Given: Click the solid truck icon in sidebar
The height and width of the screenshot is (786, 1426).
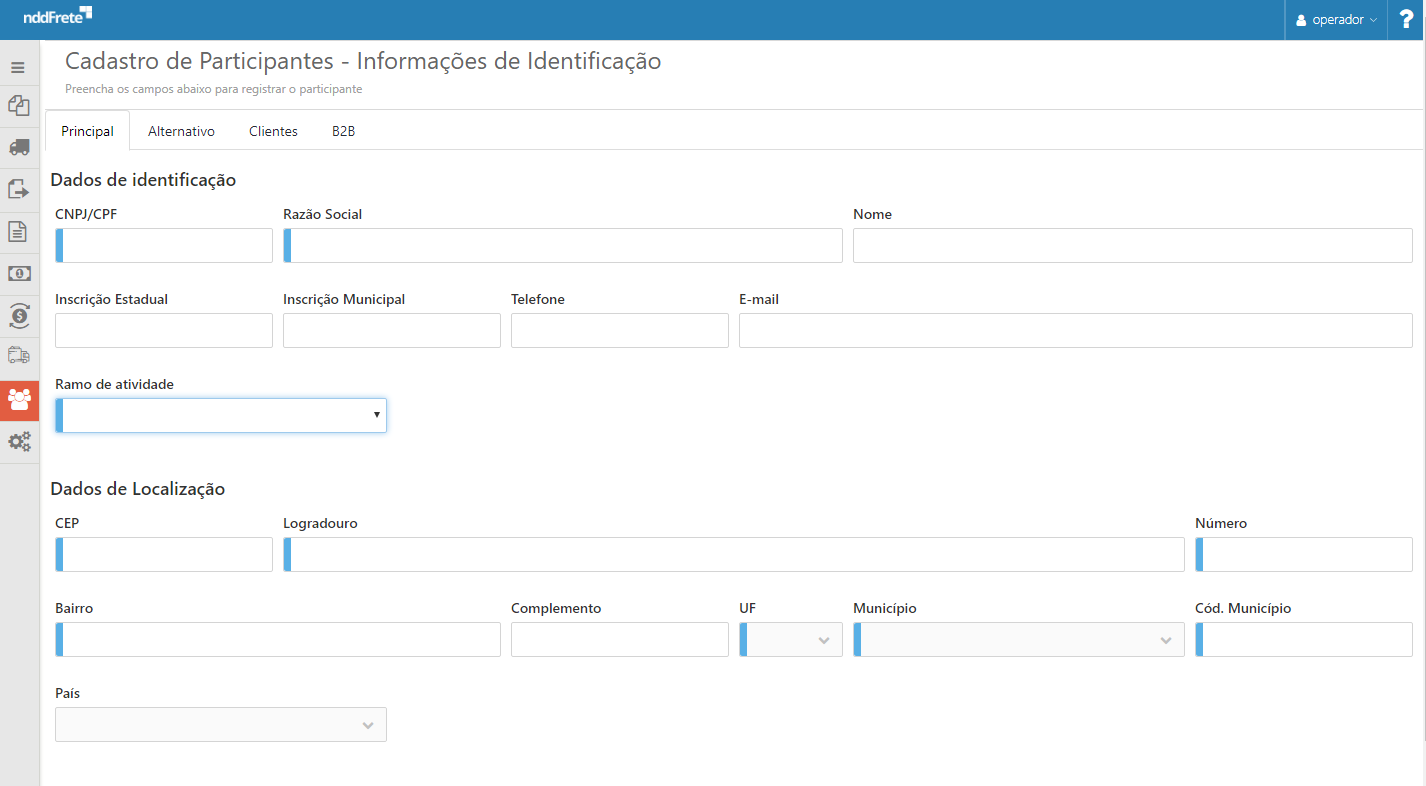Looking at the screenshot, I should click(18, 147).
